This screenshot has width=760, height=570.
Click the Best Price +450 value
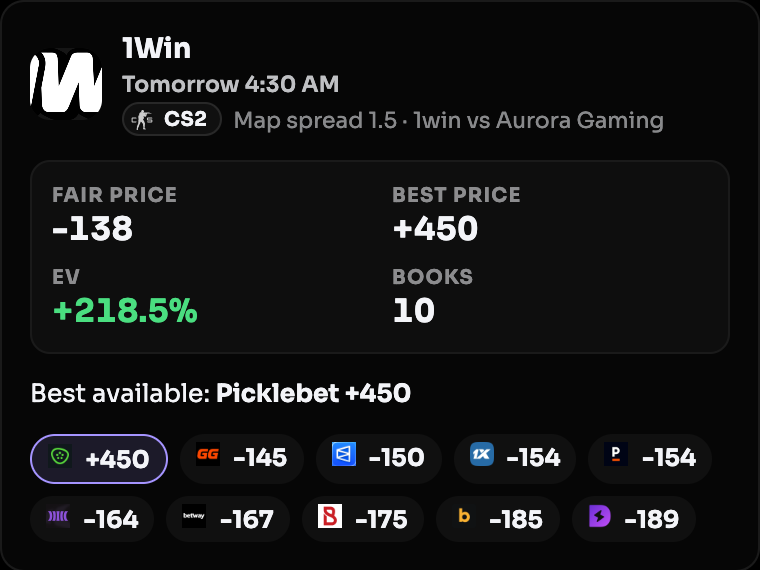coord(435,228)
